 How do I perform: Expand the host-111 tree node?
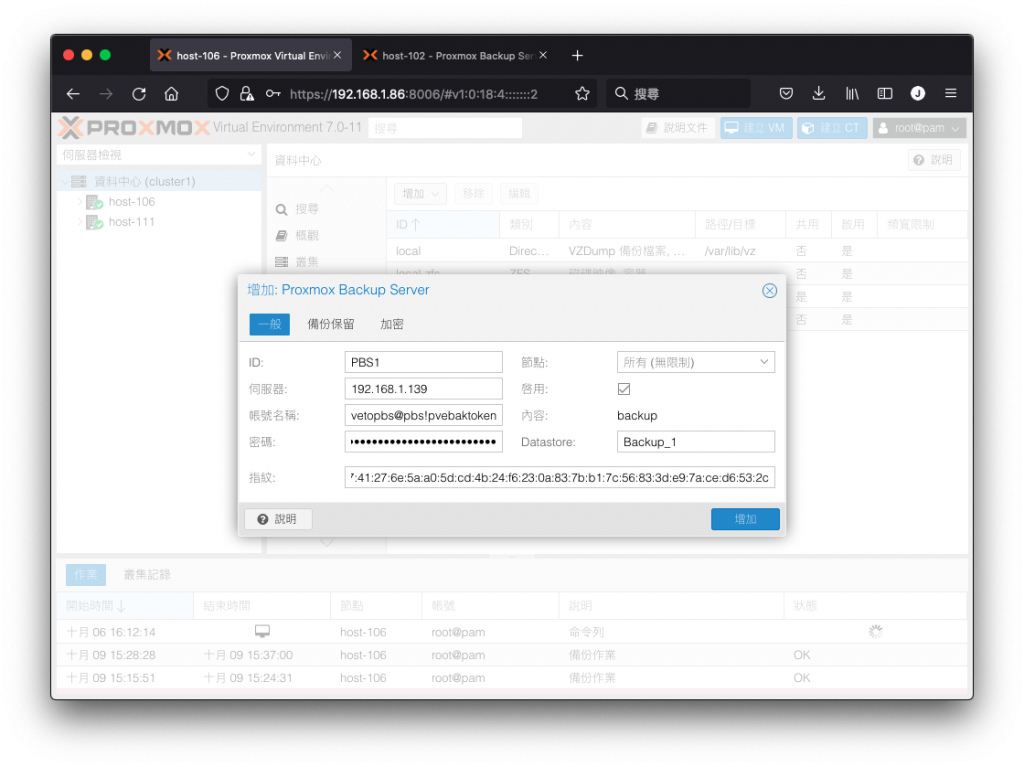pyautogui.click(x=80, y=222)
